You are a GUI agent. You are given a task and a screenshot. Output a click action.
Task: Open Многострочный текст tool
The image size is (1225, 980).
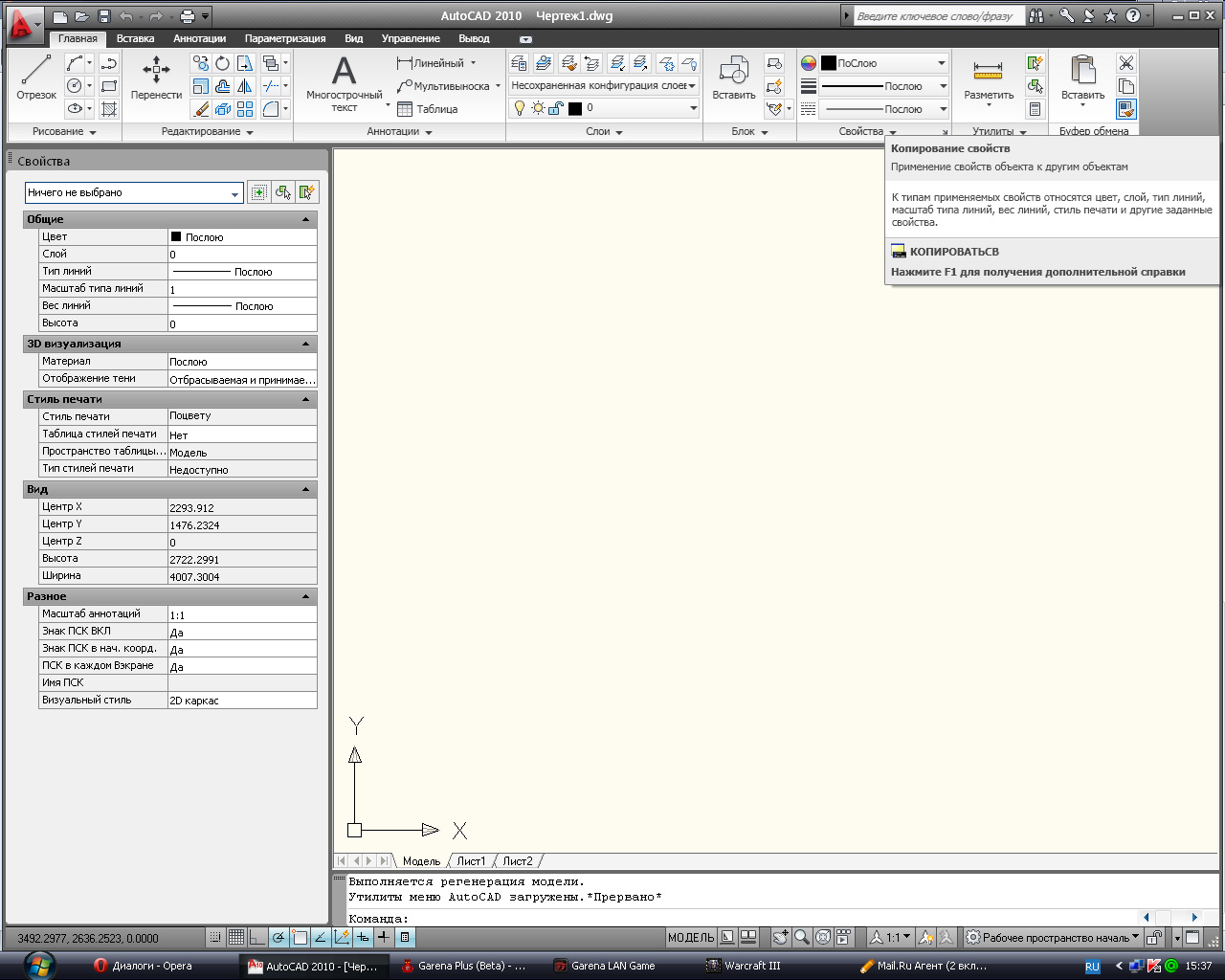344,83
